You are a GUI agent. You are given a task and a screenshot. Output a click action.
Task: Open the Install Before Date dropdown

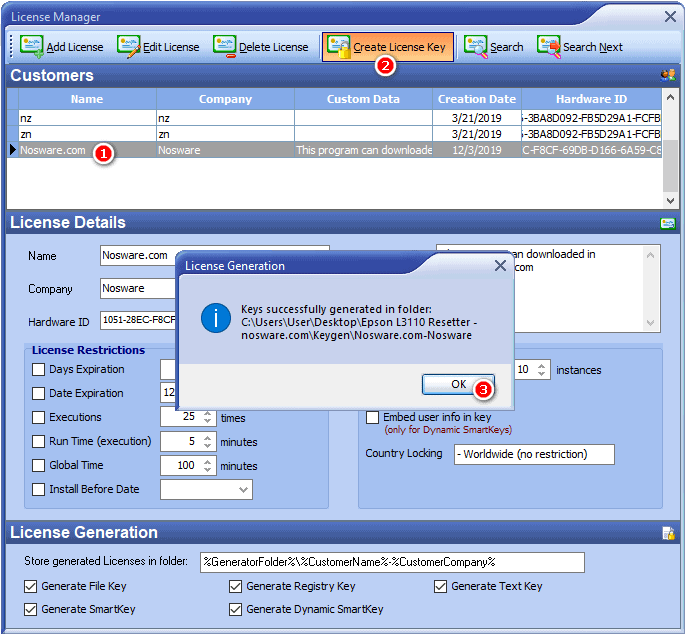(244, 490)
